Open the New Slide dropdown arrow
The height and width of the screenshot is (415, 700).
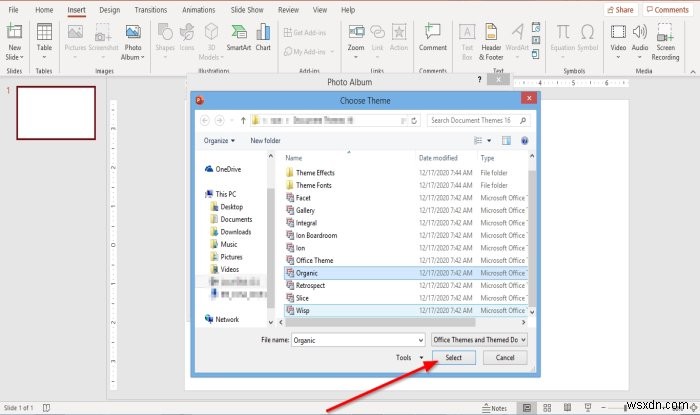(21, 58)
